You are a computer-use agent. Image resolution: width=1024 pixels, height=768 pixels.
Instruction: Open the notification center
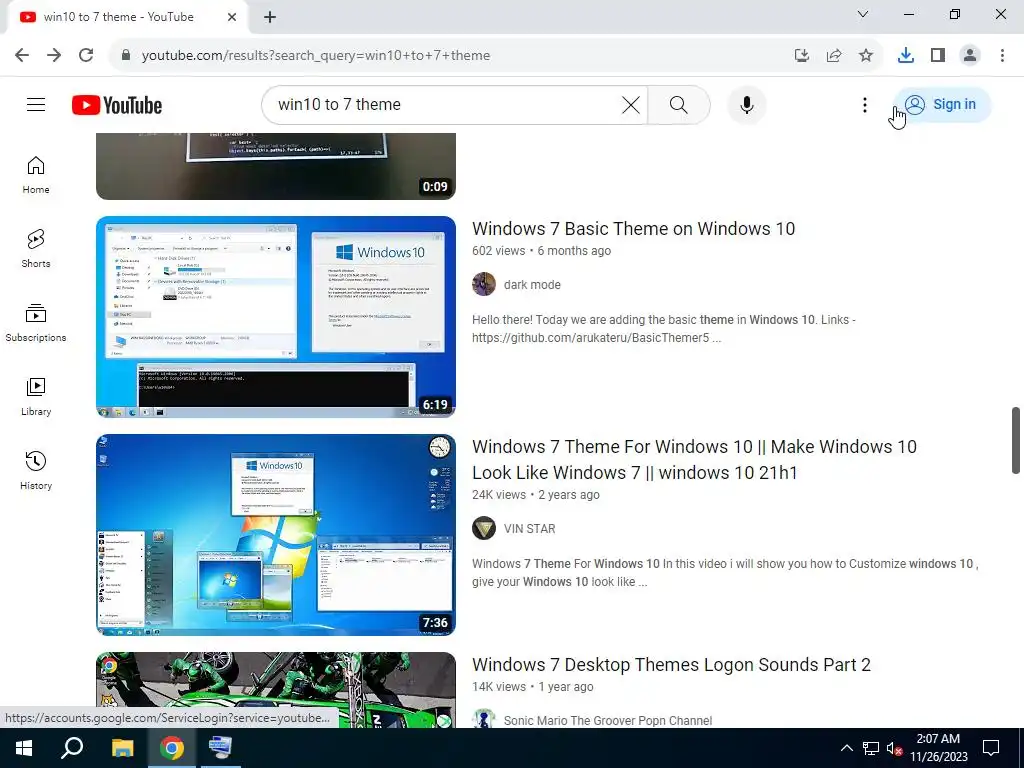pyautogui.click(x=991, y=748)
